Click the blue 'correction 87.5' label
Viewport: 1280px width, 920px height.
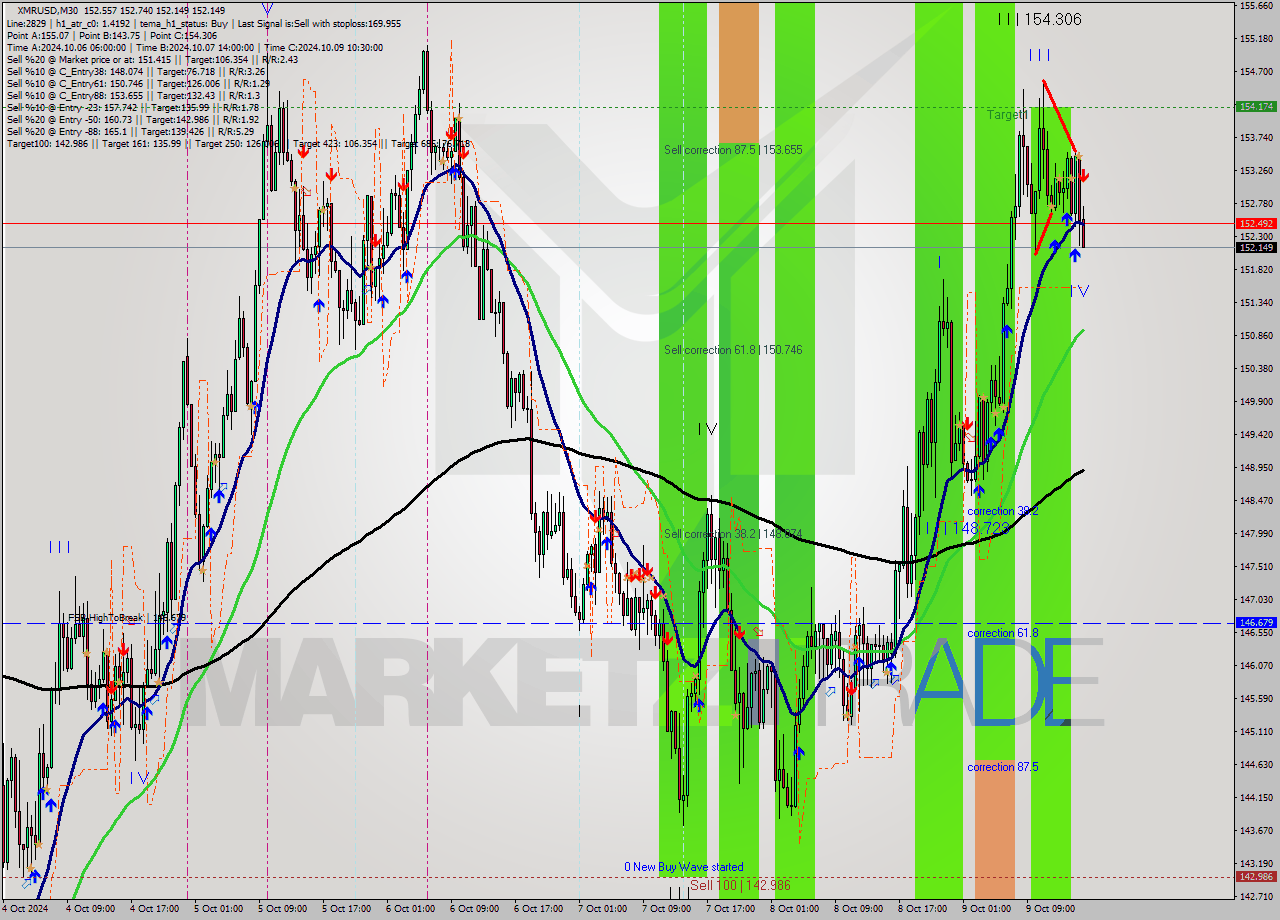point(1002,767)
